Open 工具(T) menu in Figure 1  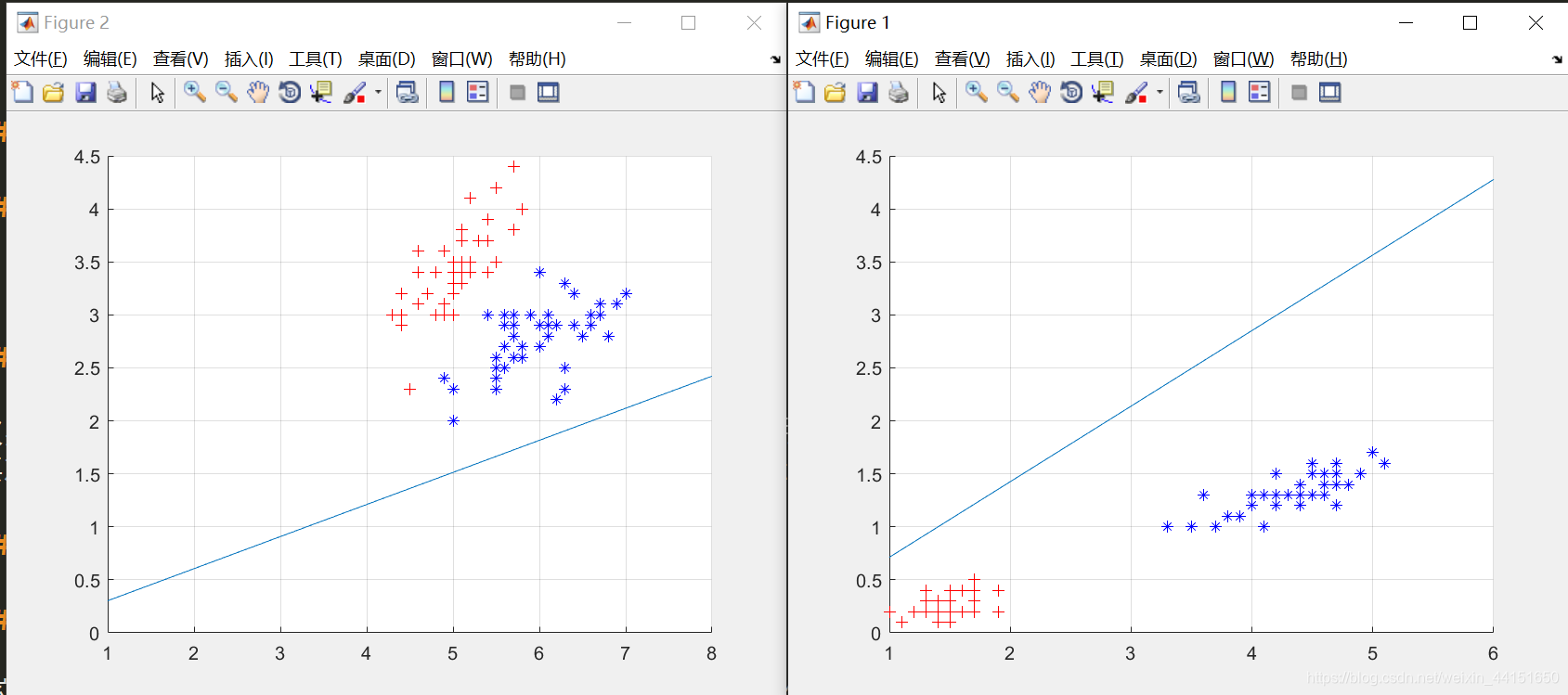(x=1097, y=58)
